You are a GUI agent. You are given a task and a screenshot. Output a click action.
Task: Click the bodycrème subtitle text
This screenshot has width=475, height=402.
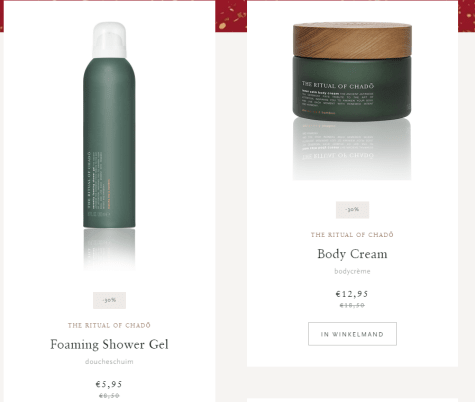(352, 271)
